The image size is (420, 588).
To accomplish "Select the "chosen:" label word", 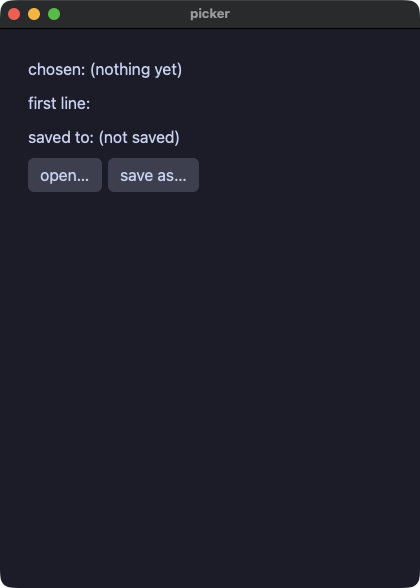I will (x=57, y=70).
